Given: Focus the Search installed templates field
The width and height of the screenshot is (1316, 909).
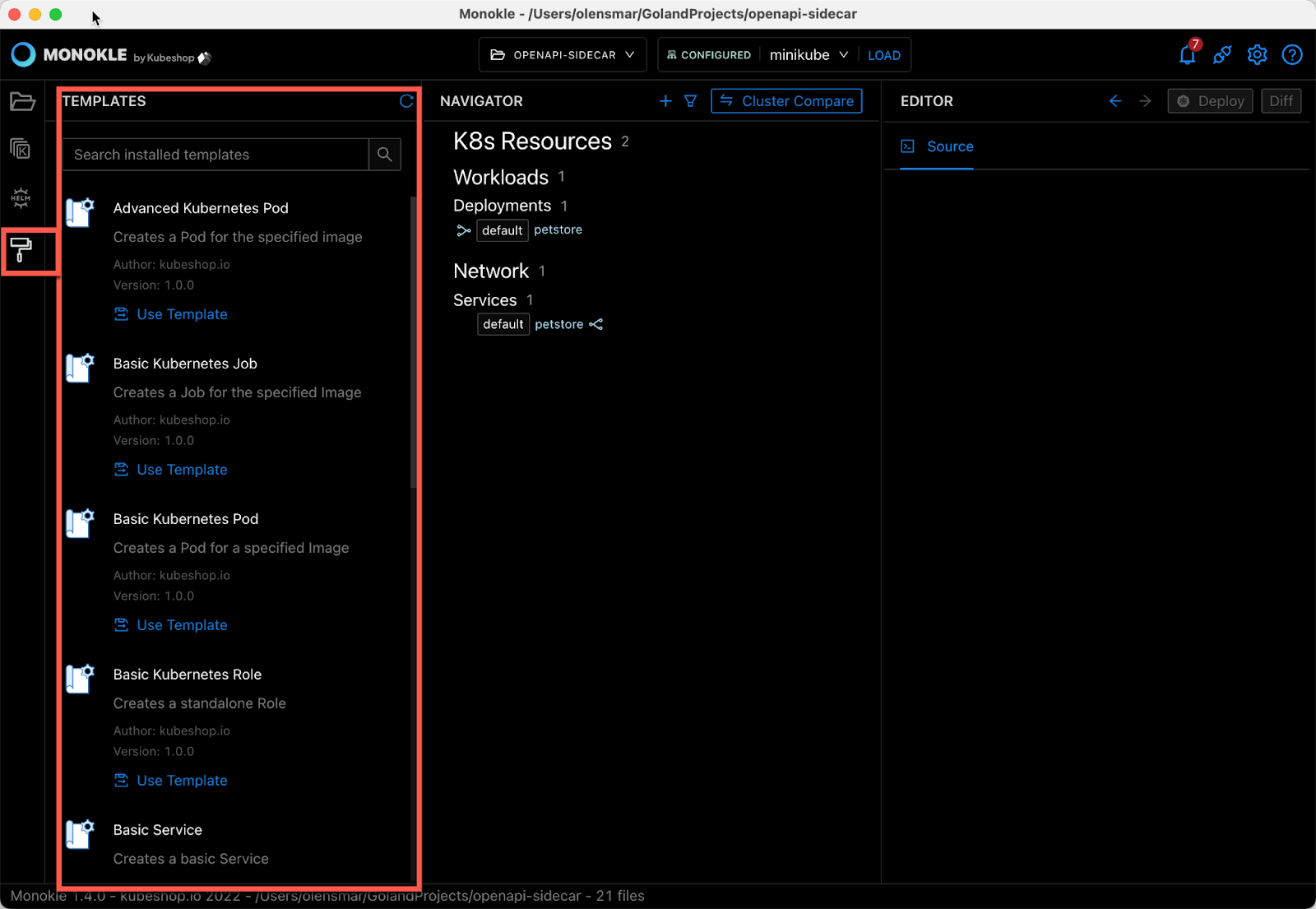Looking at the screenshot, I should [x=215, y=155].
